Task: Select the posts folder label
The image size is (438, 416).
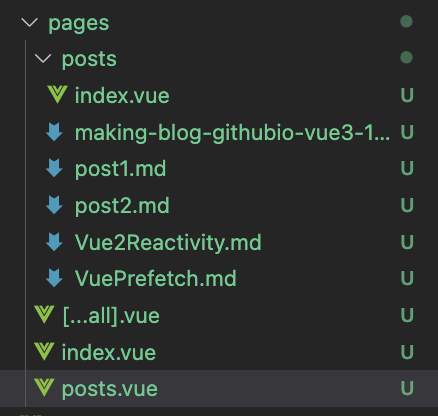Action: coord(89,59)
